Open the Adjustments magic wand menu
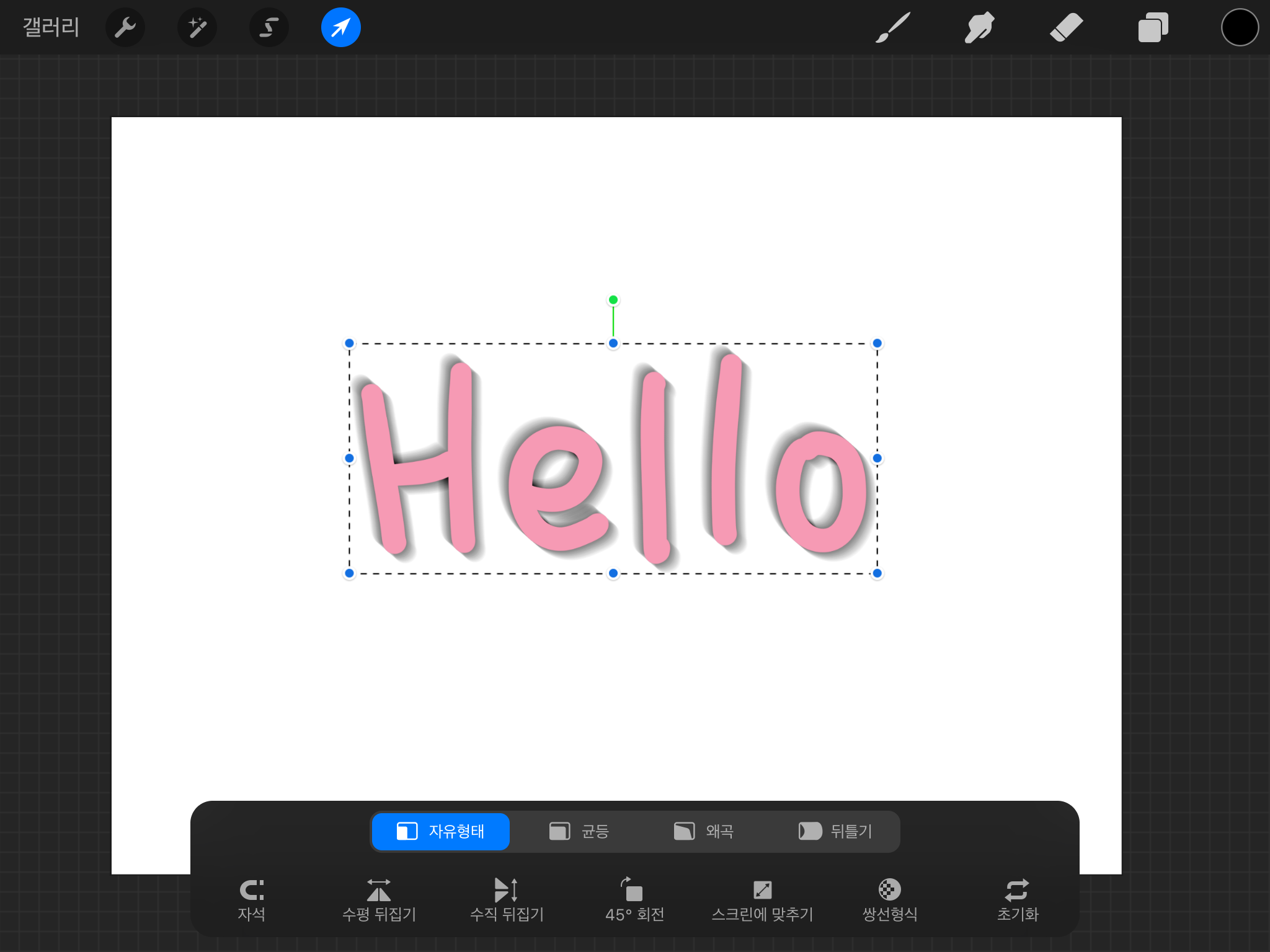This screenshot has height=952, width=1270. (x=197, y=27)
